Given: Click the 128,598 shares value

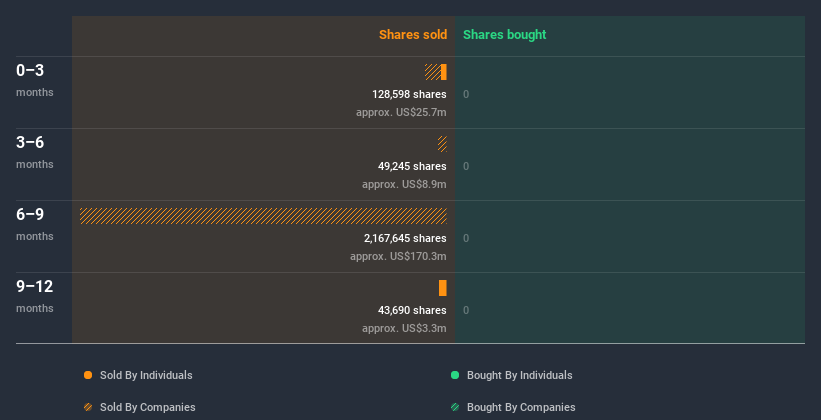Looking at the screenshot, I should point(409,94).
